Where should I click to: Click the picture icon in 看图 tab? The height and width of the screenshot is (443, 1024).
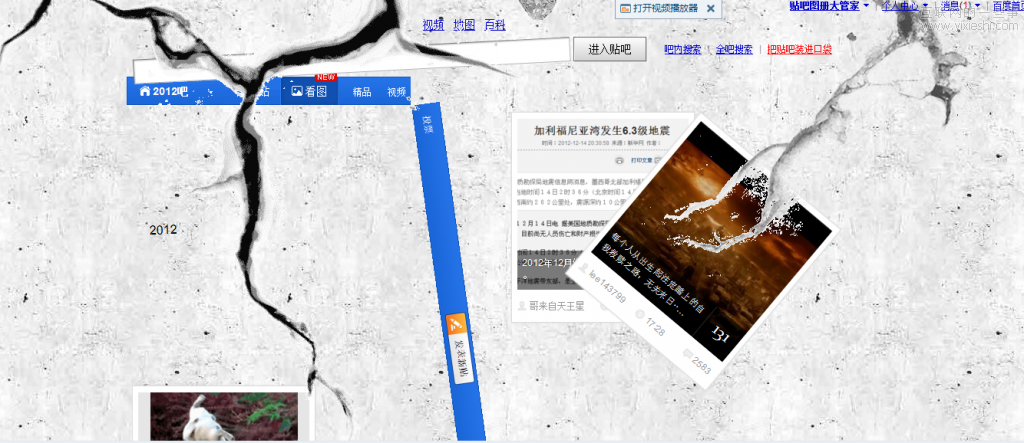297,91
